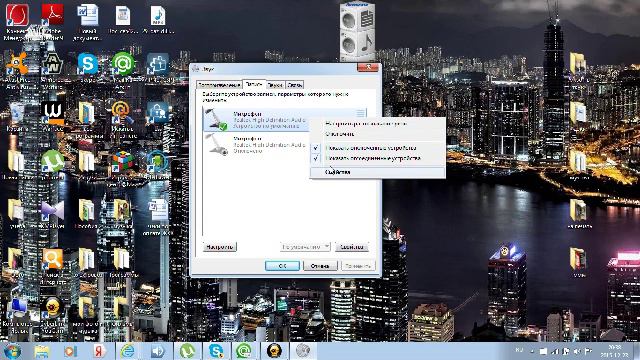Viewport: 640px width, 360px height.
Task: Choose 'Disable' in the context menu
Action: pyautogui.click(x=378, y=134)
